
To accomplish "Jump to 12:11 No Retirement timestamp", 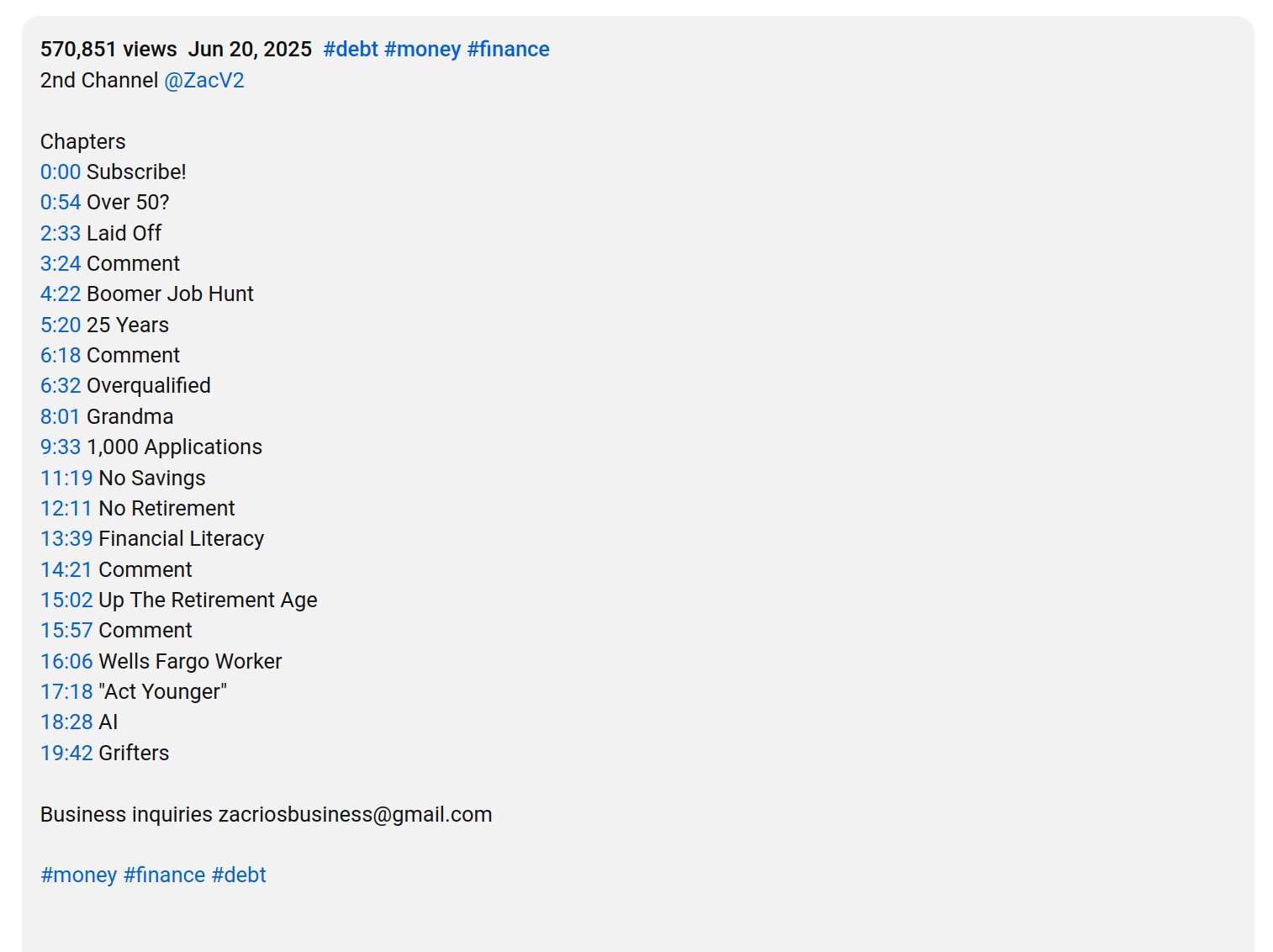I will (66, 509).
